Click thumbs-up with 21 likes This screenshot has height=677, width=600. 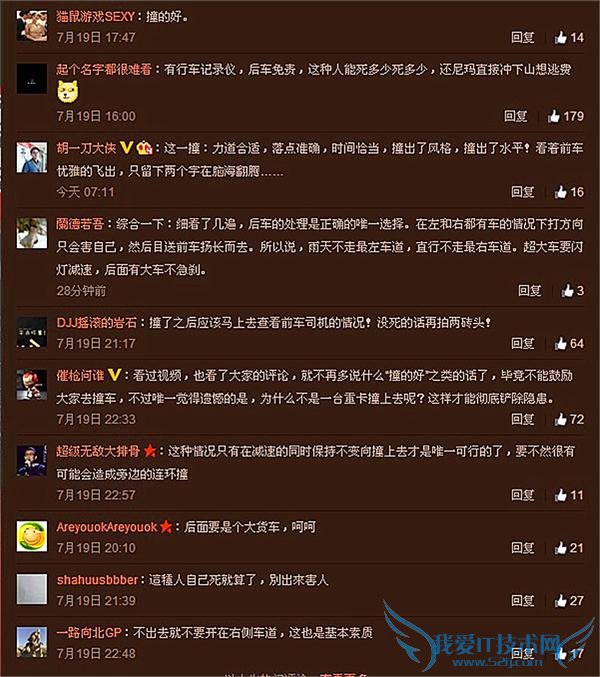(x=568, y=548)
